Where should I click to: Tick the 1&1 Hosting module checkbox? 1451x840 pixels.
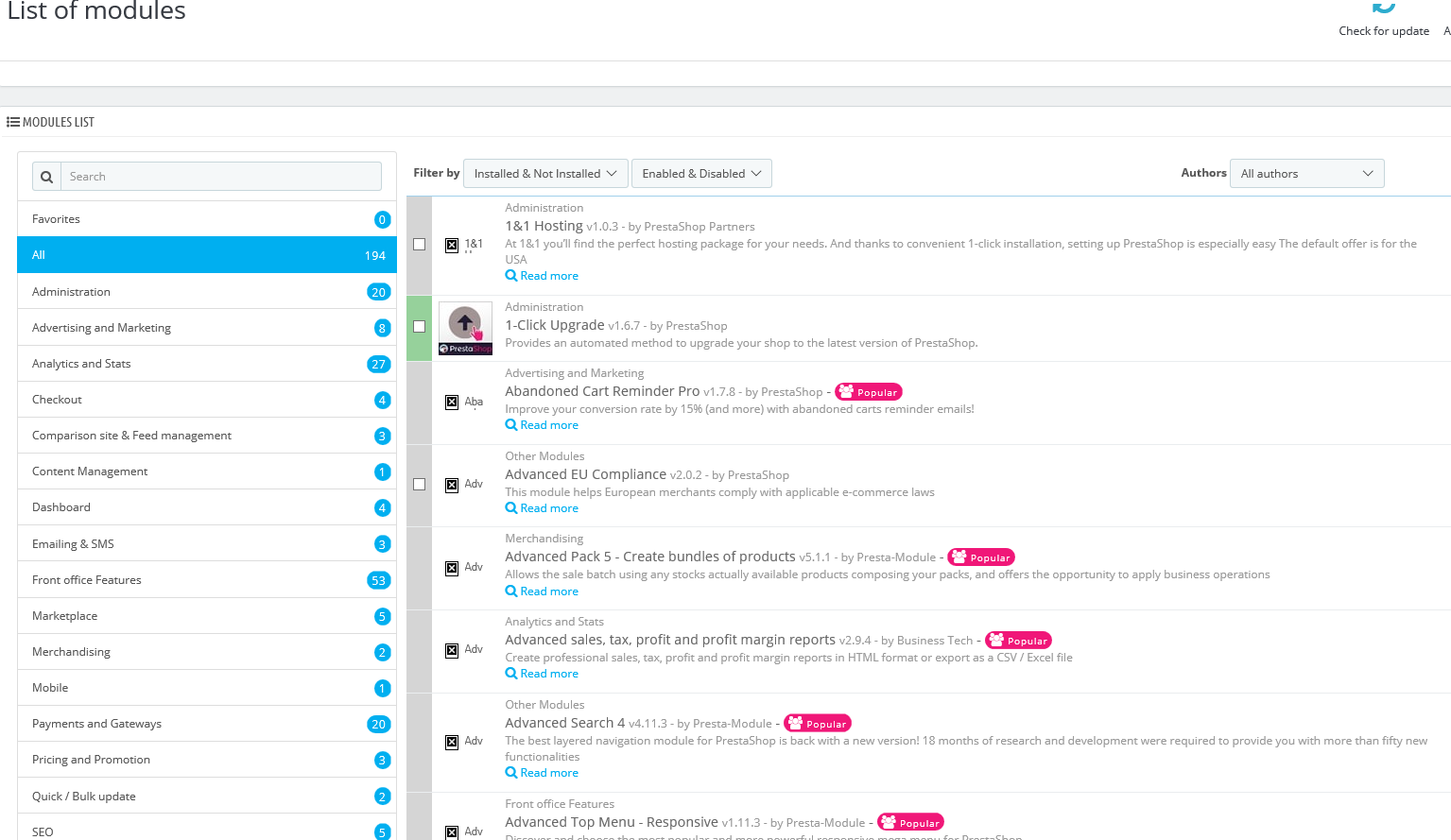[x=420, y=244]
